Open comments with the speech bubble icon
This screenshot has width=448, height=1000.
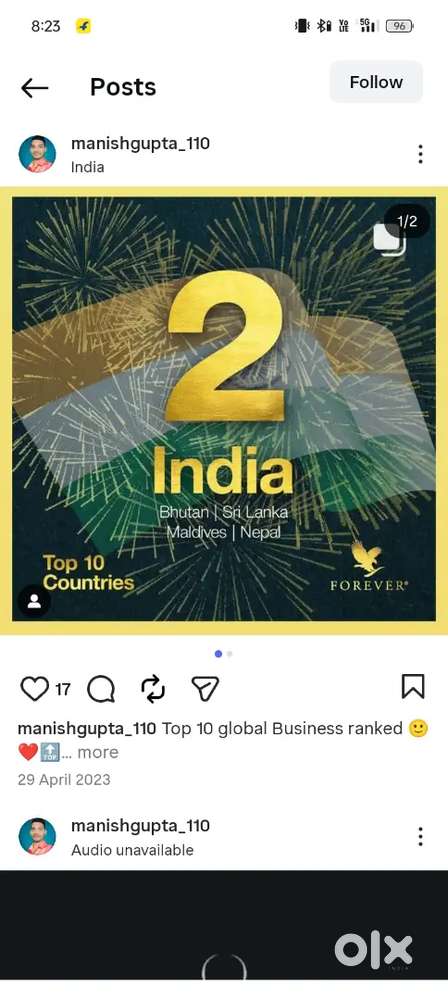click(101, 689)
